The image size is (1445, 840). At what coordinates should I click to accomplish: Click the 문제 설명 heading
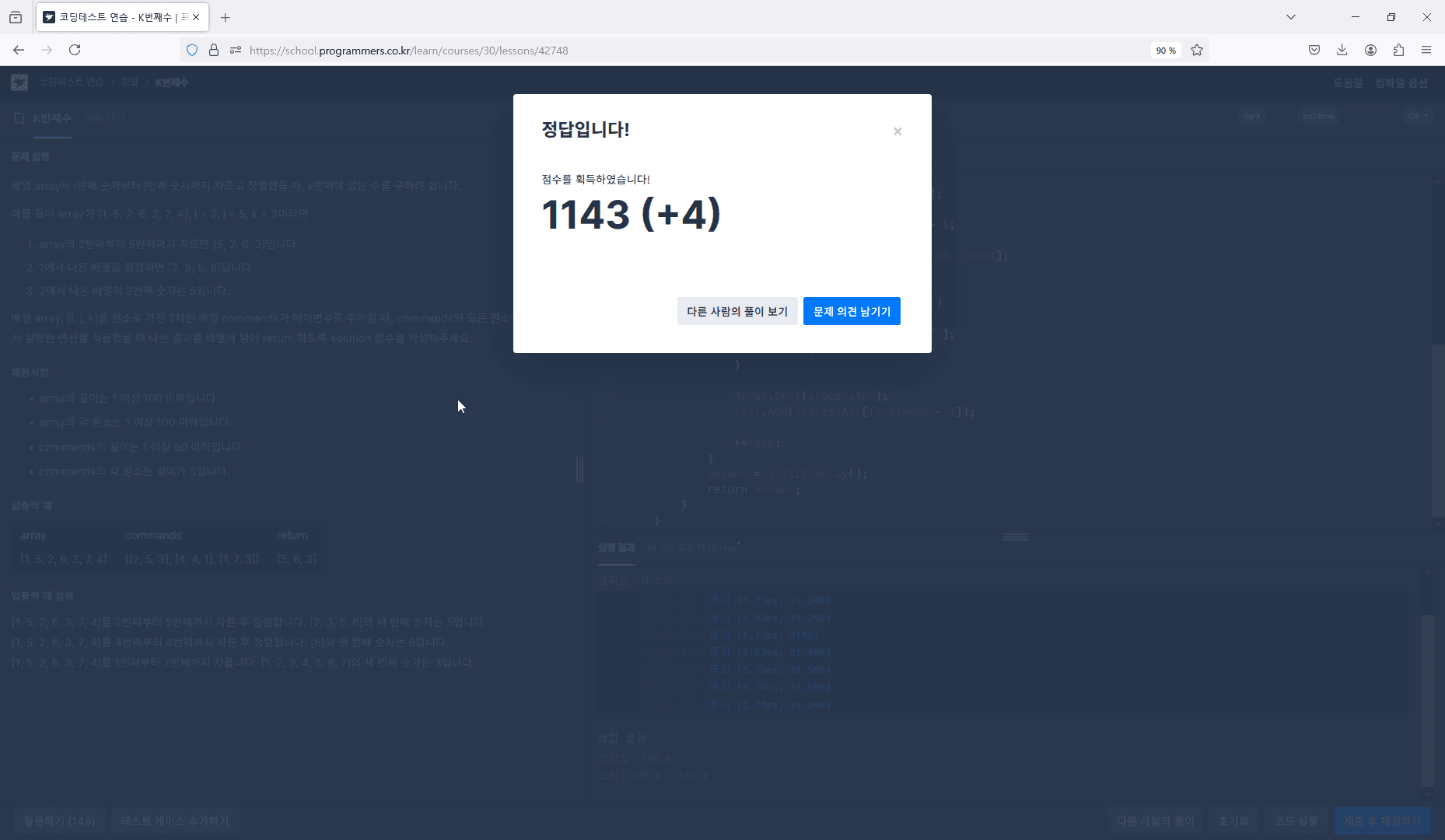click(30, 156)
